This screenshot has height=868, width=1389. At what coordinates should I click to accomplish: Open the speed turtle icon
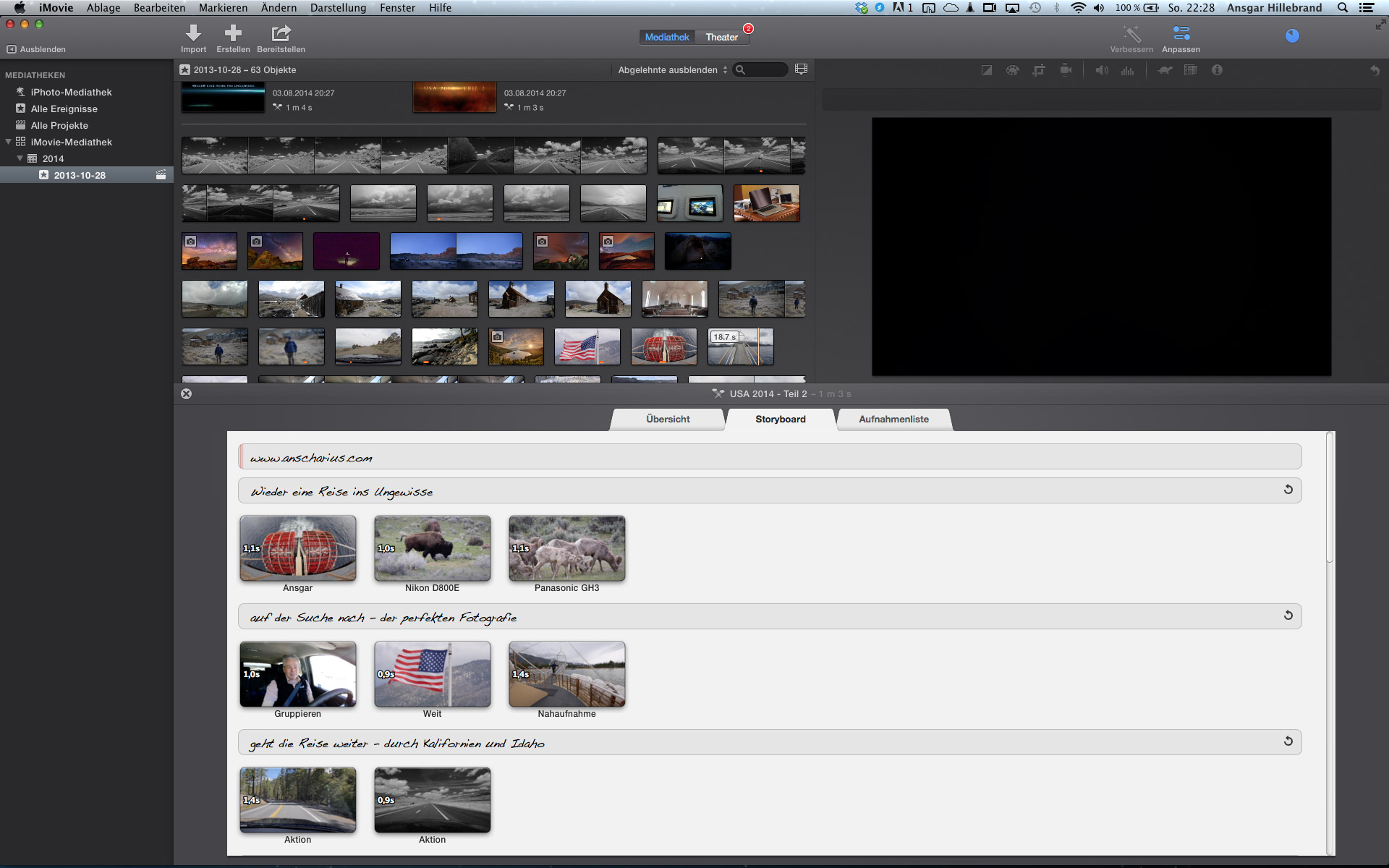click(1165, 70)
